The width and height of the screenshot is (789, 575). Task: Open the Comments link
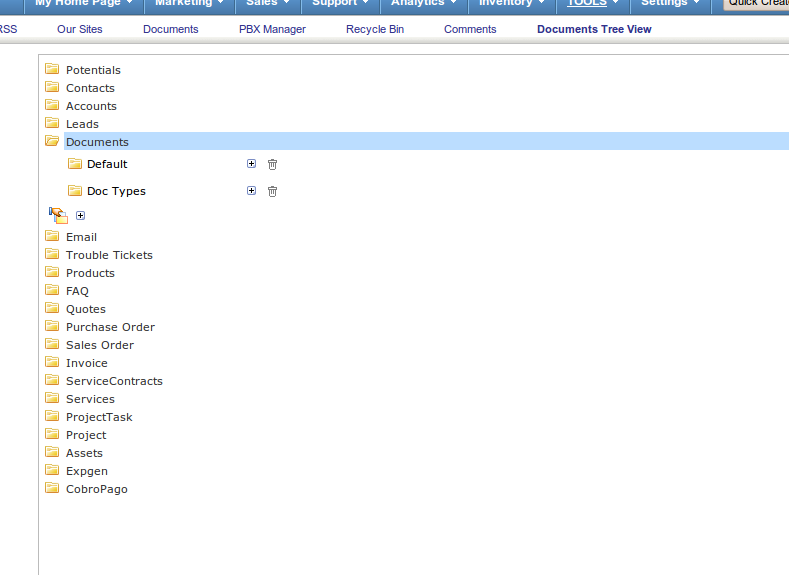(470, 29)
